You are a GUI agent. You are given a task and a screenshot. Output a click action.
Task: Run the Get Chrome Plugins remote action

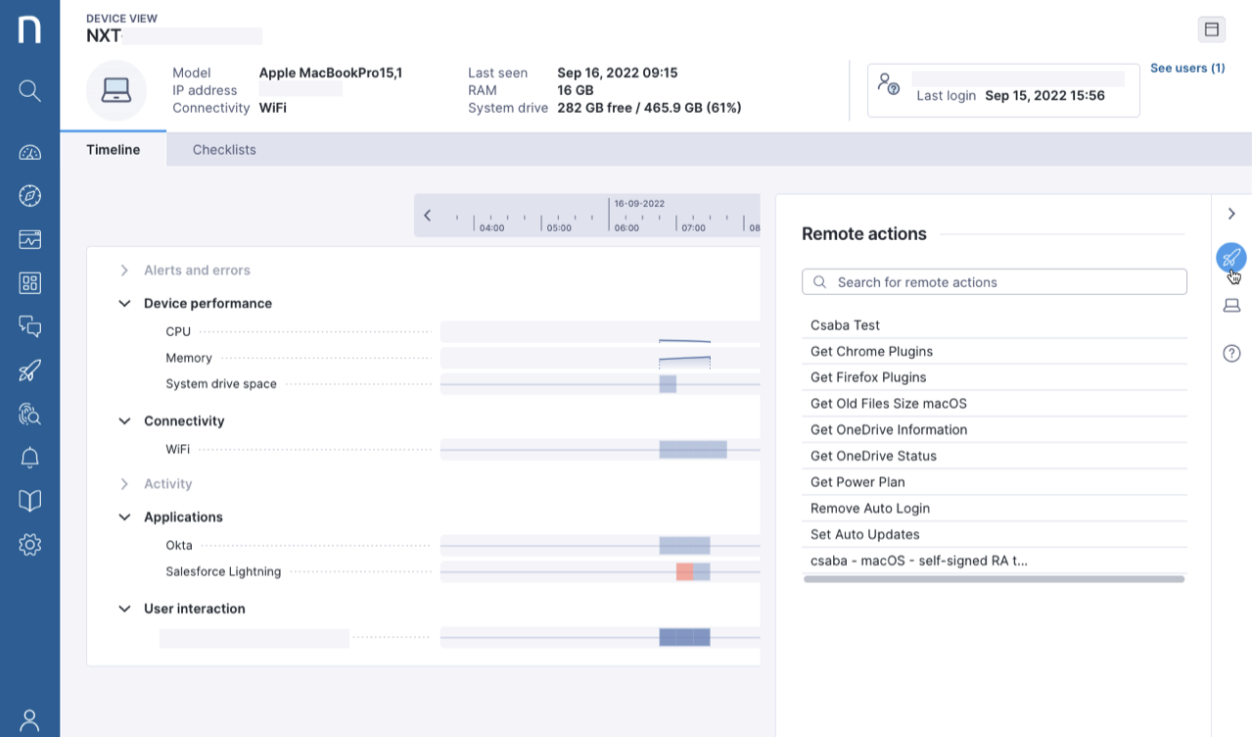871,351
